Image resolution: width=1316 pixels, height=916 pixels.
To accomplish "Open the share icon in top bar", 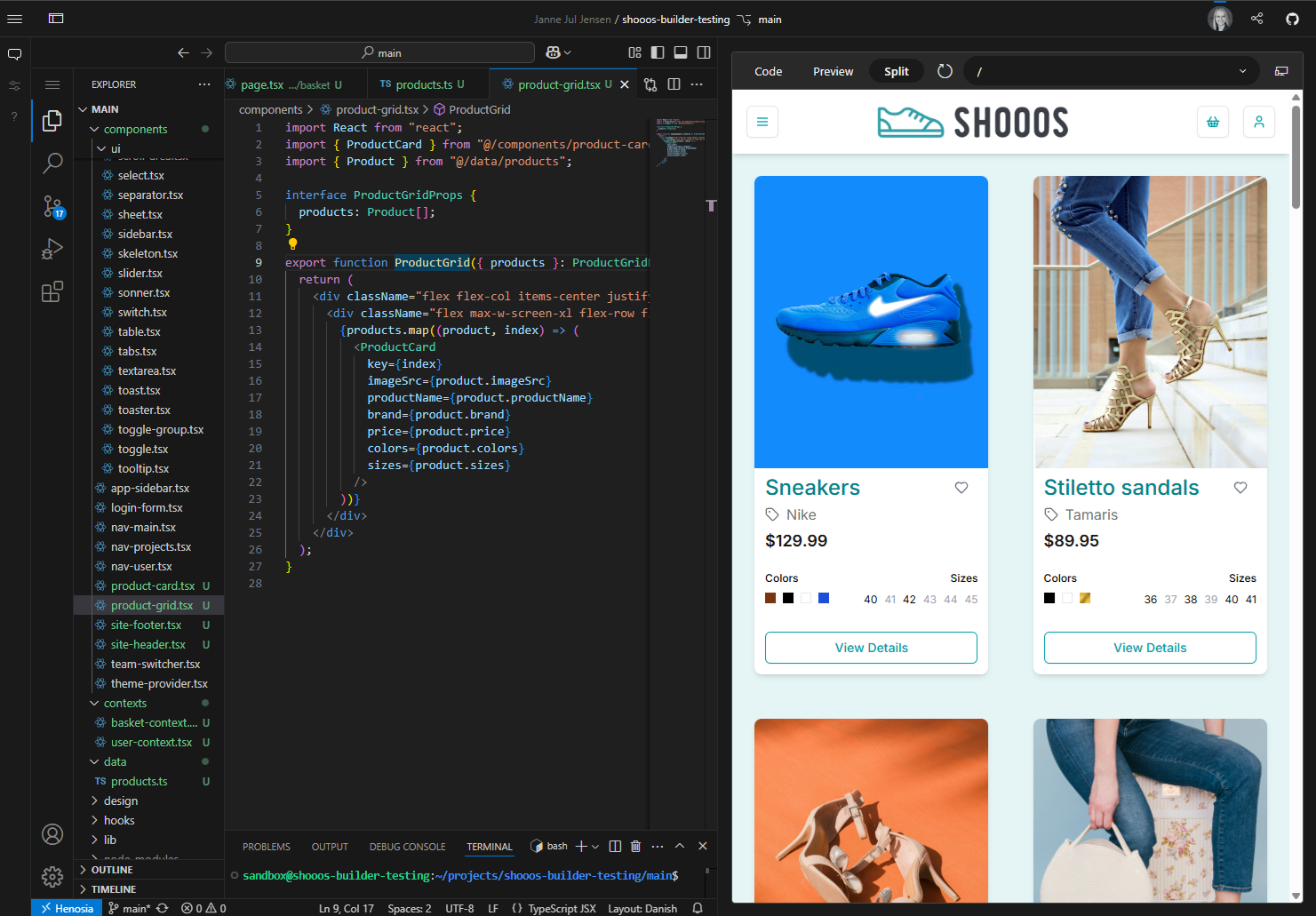I will click(1256, 19).
